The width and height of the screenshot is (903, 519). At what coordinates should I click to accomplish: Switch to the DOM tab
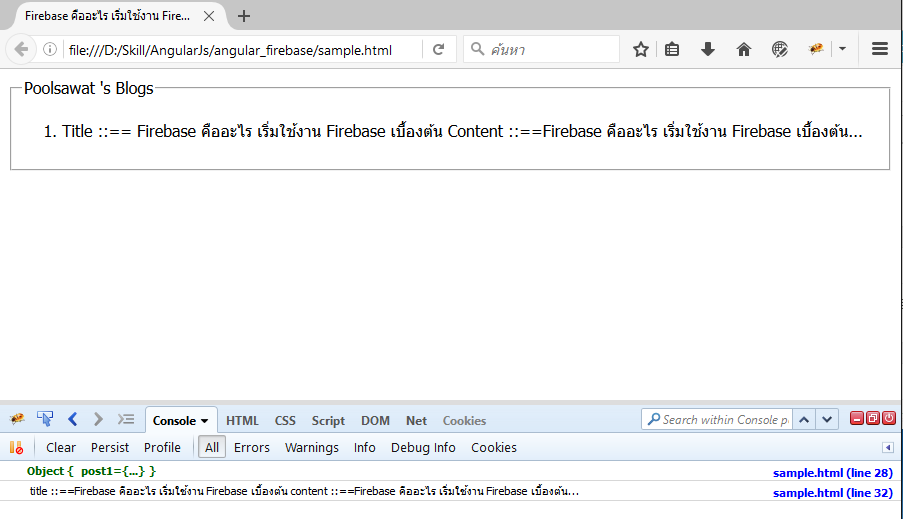click(x=375, y=420)
